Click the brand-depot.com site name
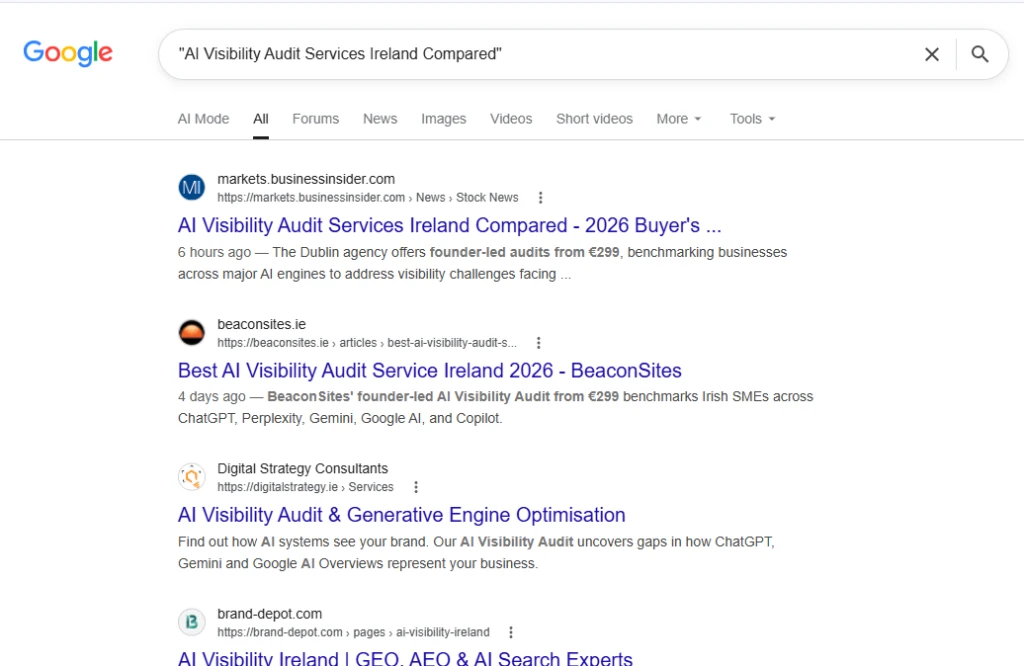The image size is (1024, 666). click(269, 614)
